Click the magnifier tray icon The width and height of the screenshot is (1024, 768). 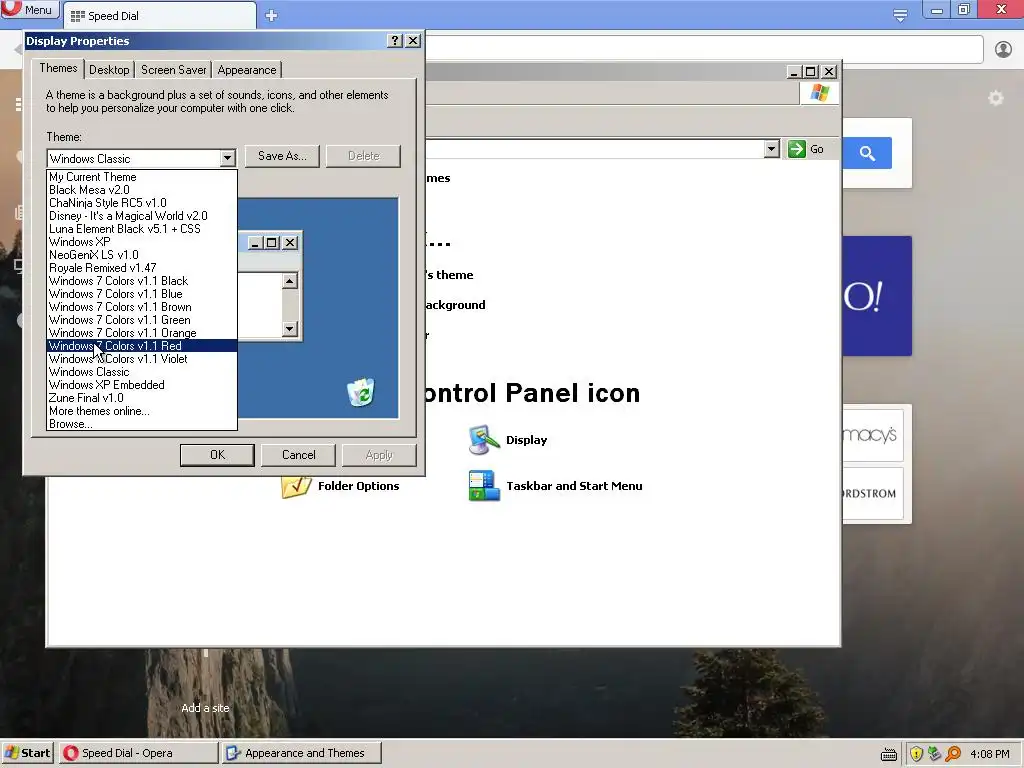(953, 754)
